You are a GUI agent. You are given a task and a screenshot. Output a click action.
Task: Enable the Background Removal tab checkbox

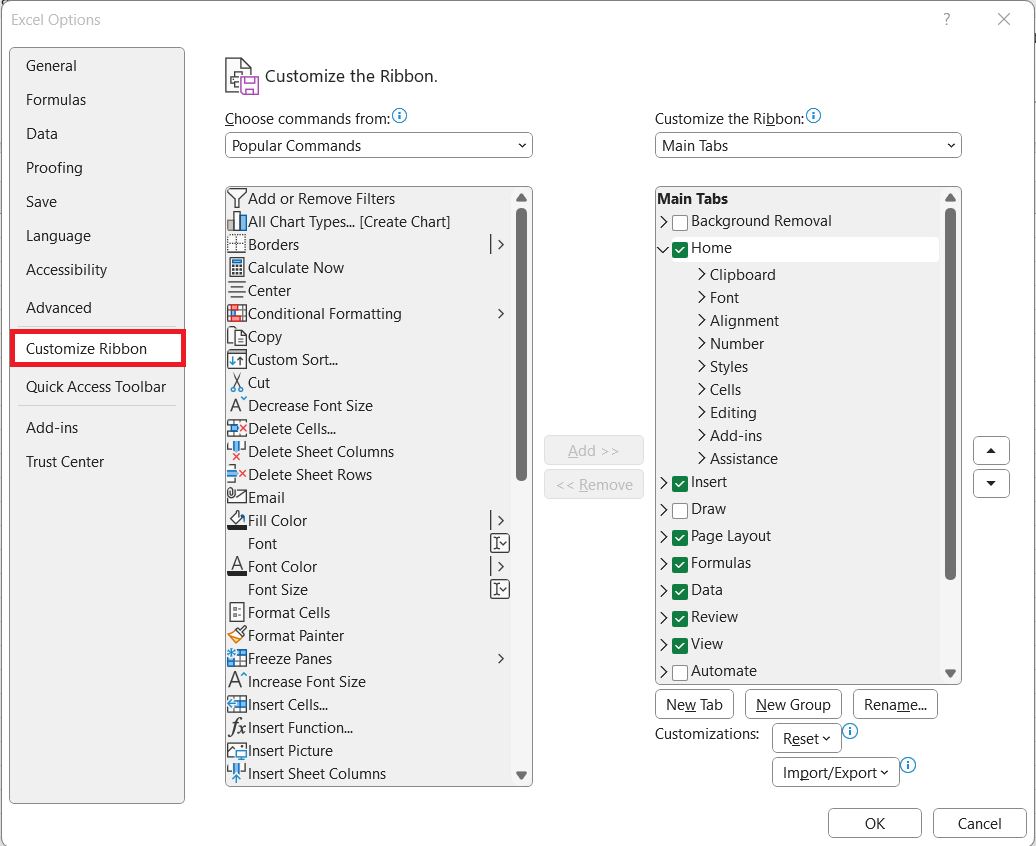click(x=680, y=222)
